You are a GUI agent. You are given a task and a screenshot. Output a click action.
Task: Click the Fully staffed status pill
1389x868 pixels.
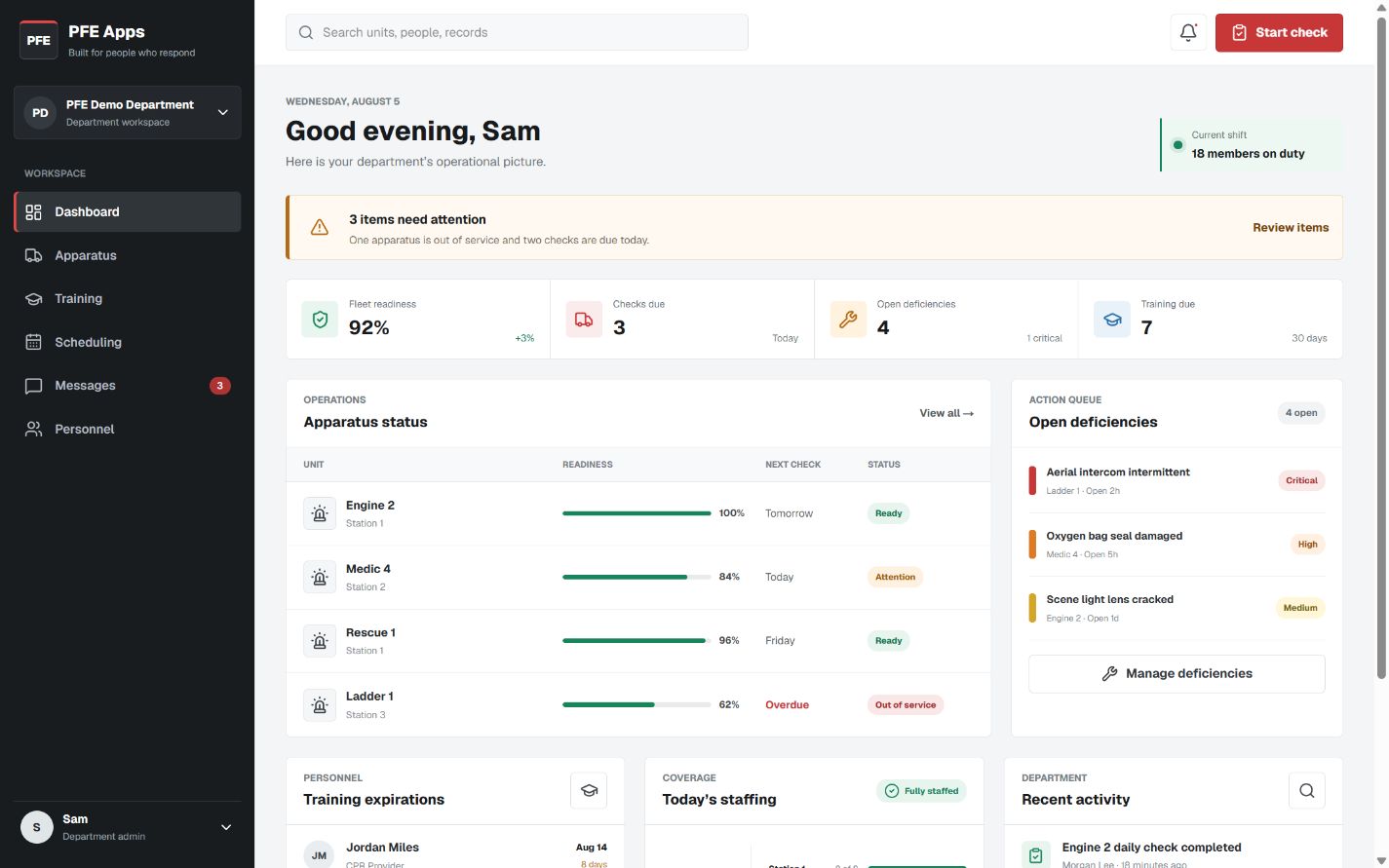point(921,791)
